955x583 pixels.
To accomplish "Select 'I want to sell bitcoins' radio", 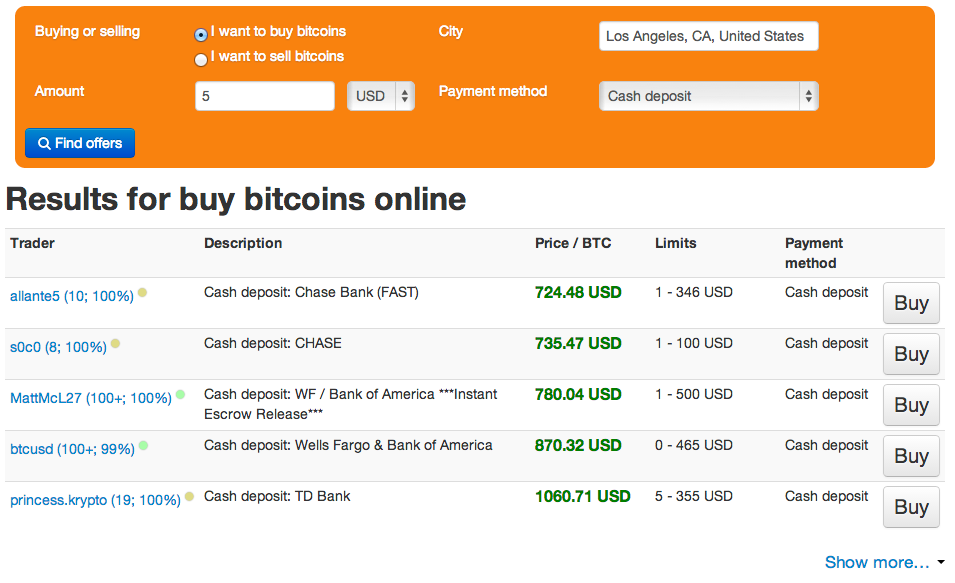I will (x=201, y=59).
